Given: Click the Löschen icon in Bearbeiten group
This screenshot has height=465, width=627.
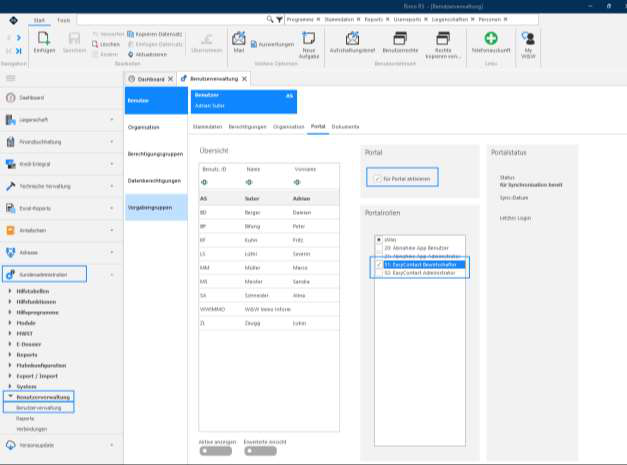Looking at the screenshot, I should (x=95, y=44).
